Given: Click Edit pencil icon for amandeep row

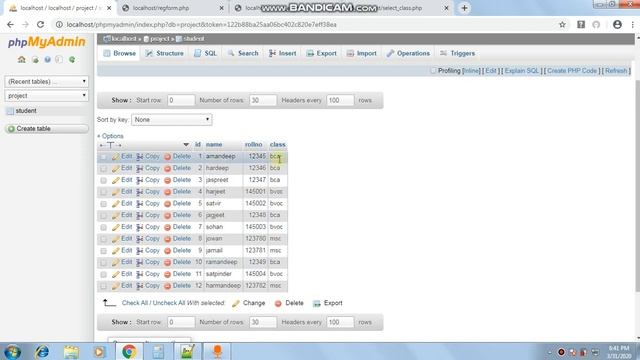Looking at the screenshot, I should tap(116, 157).
